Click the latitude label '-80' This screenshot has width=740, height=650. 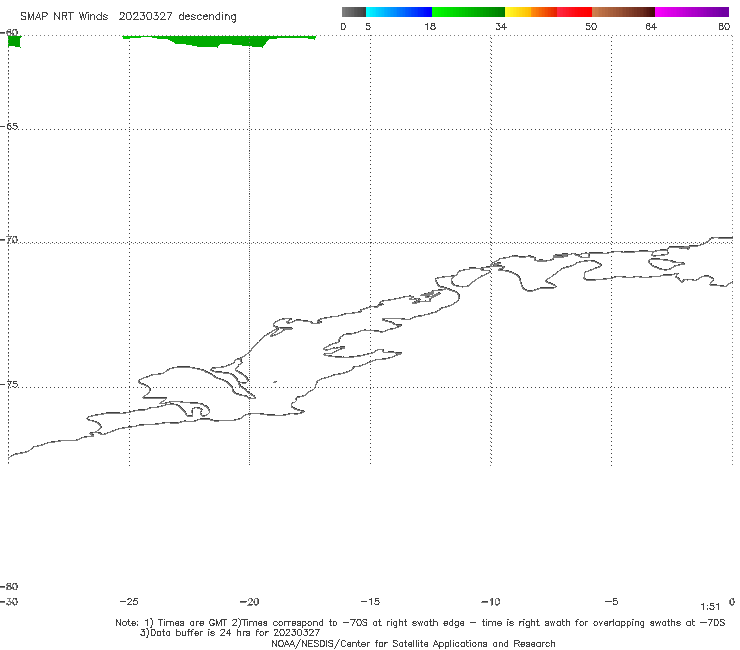[x=9, y=586]
